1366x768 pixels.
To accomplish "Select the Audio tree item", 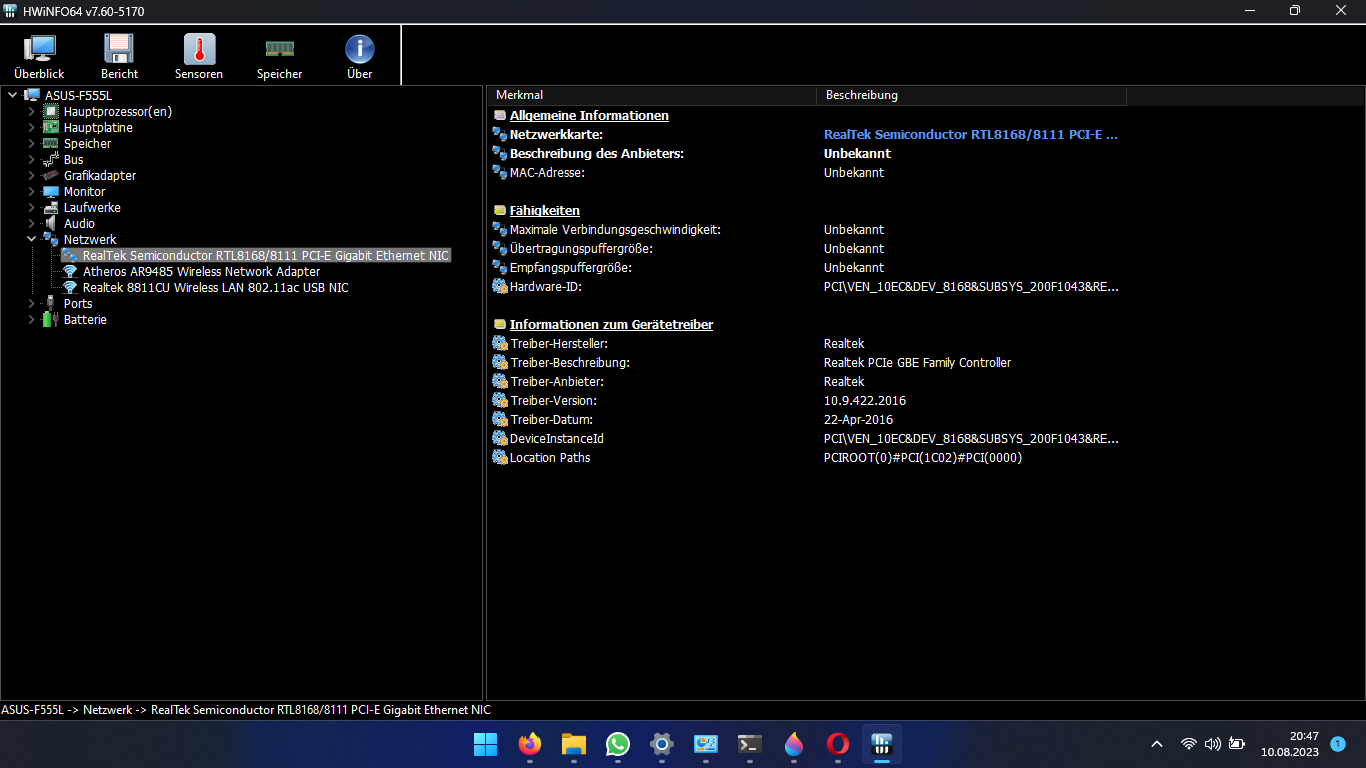I will [x=79, y=223].
